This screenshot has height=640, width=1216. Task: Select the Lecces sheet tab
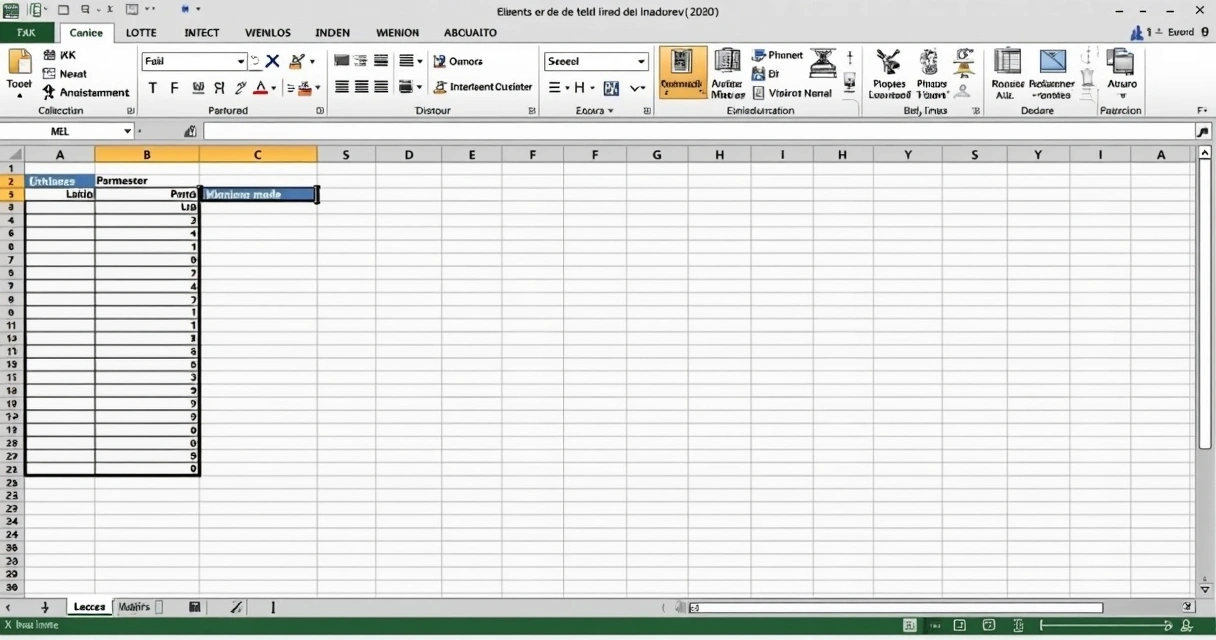pyautogui.click(x=89, y=607)
